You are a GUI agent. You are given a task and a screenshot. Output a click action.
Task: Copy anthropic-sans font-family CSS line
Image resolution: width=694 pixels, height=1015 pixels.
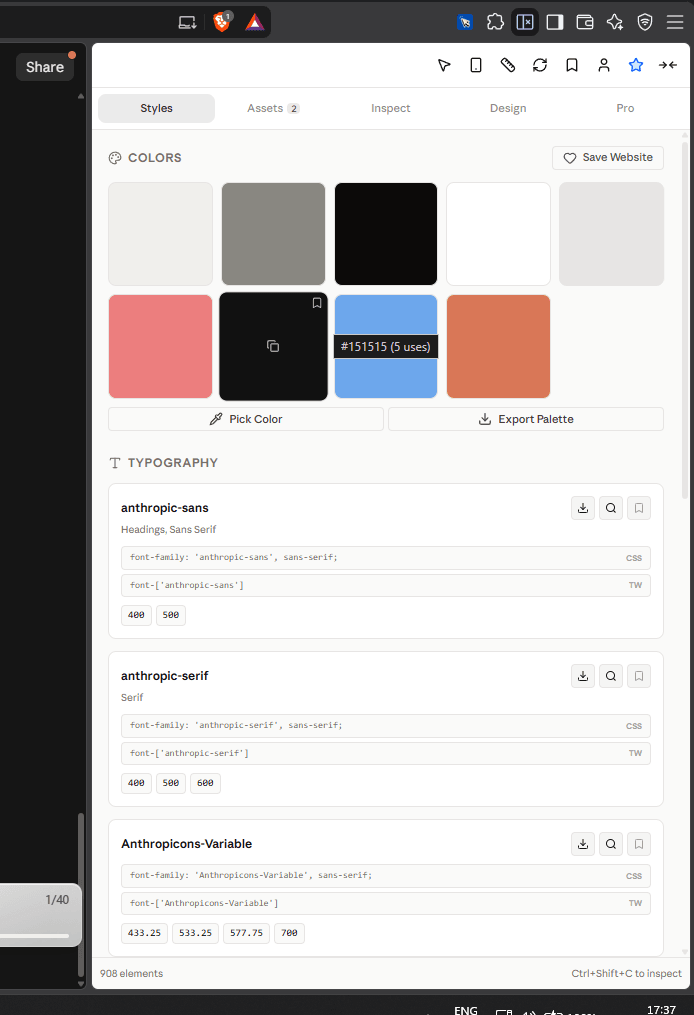386,557
